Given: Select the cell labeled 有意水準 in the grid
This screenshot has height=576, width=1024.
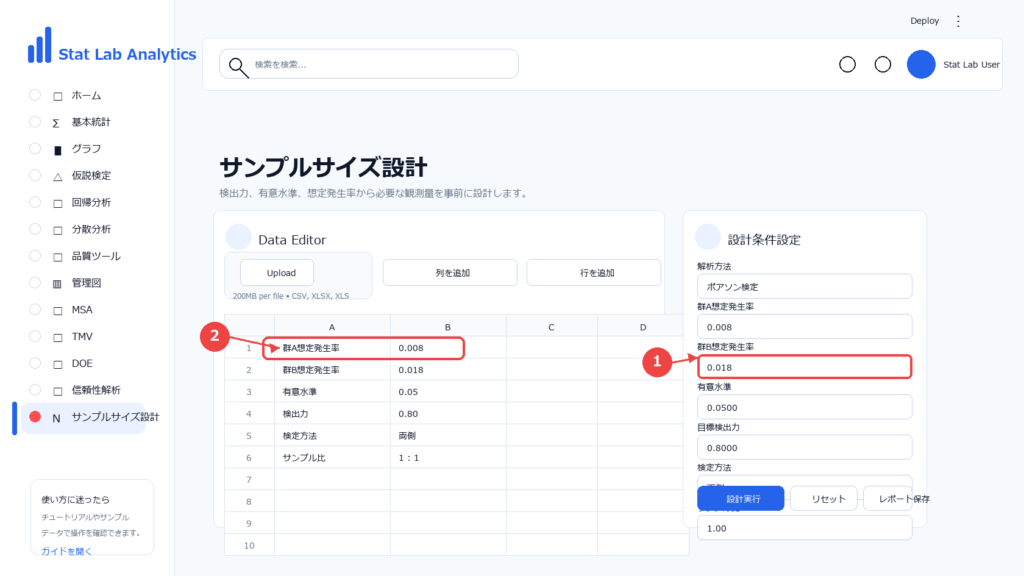Looking at the screenshot, I should click(332, 392).
